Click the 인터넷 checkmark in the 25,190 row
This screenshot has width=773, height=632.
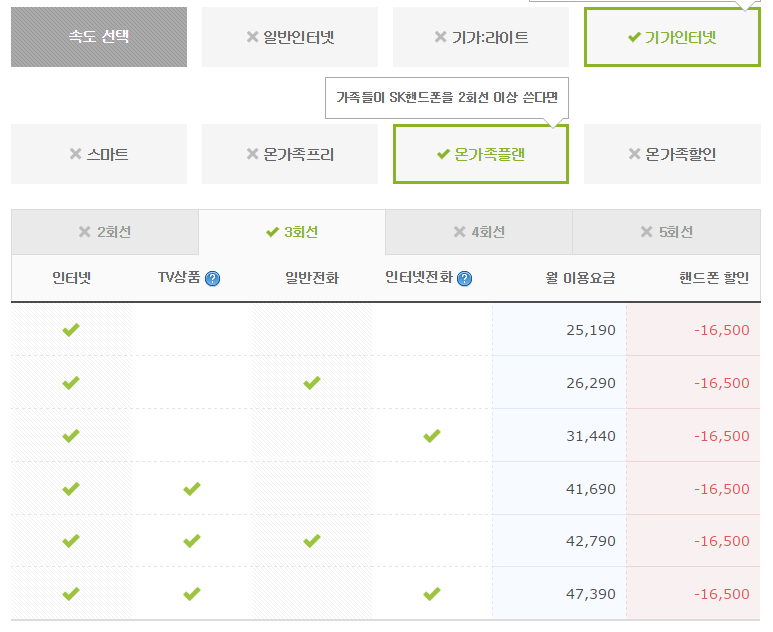click(71, 330)
